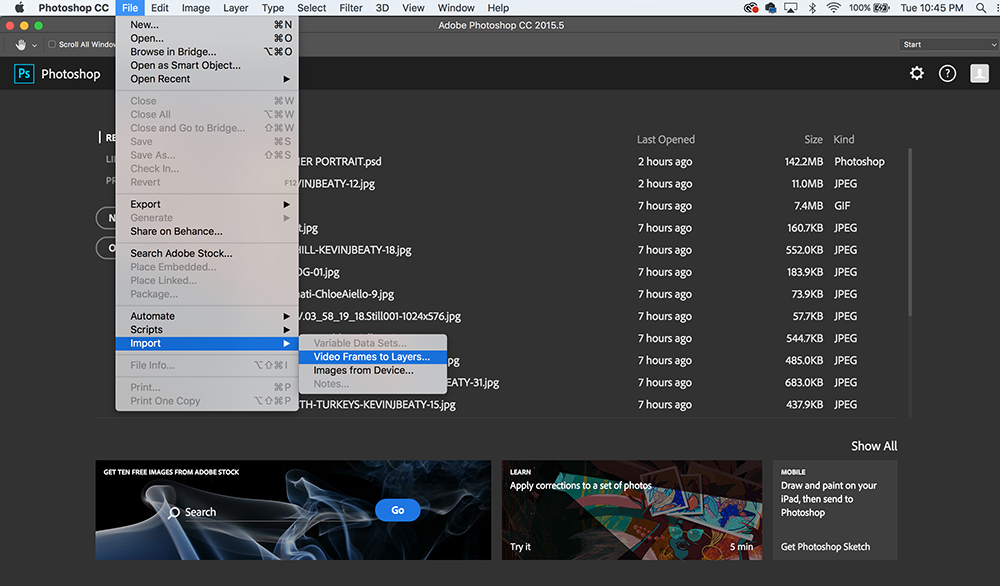
Task: Select Browse in Bridge
Action: pyautogui.click(x=207, y=52)
